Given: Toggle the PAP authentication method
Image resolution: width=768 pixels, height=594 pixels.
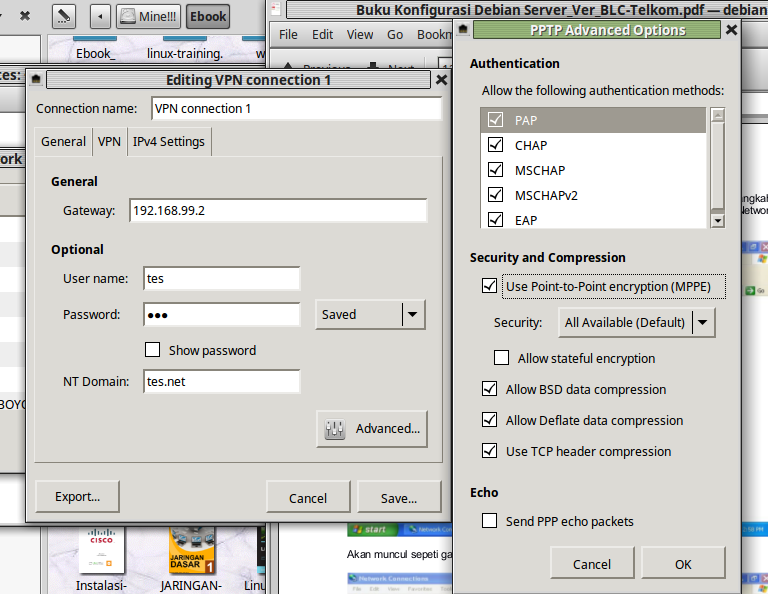Looking at the screenshot, I should [495, 119].
